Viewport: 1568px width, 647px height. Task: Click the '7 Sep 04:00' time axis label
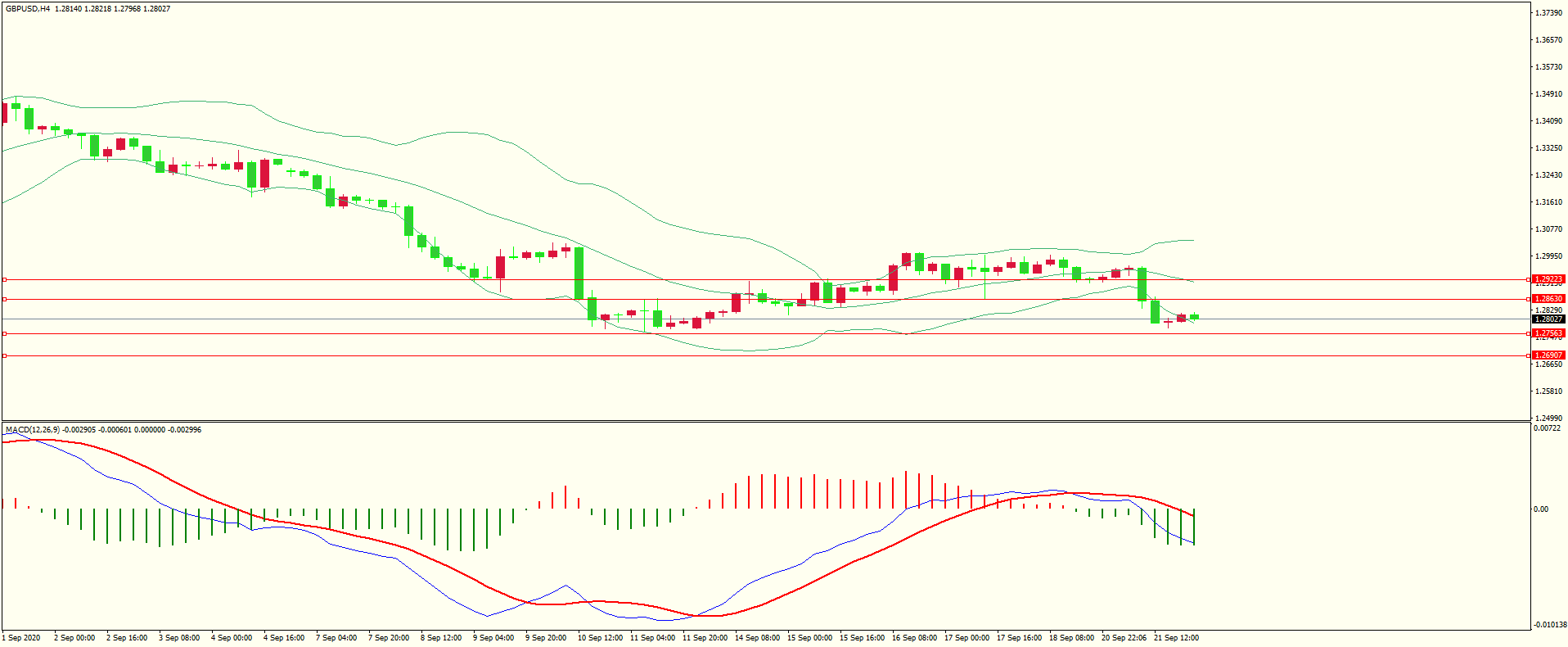click(336, 638)
